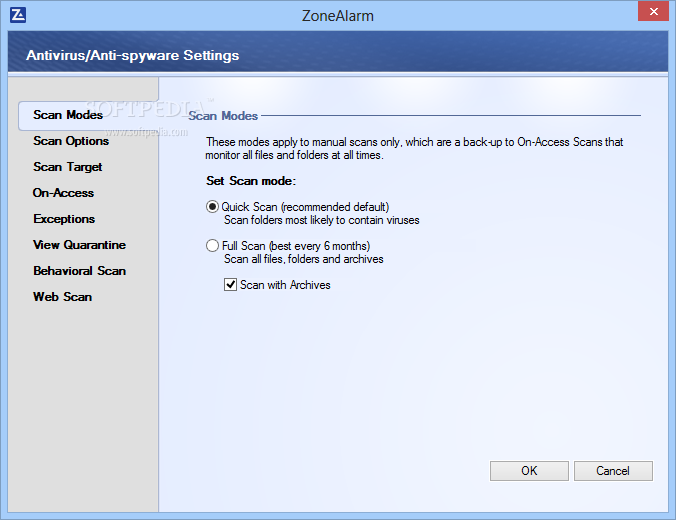Open the Exceptions section
Image resolution: width=676 pixels, height=520 pixels.
(x=64, y=219)
